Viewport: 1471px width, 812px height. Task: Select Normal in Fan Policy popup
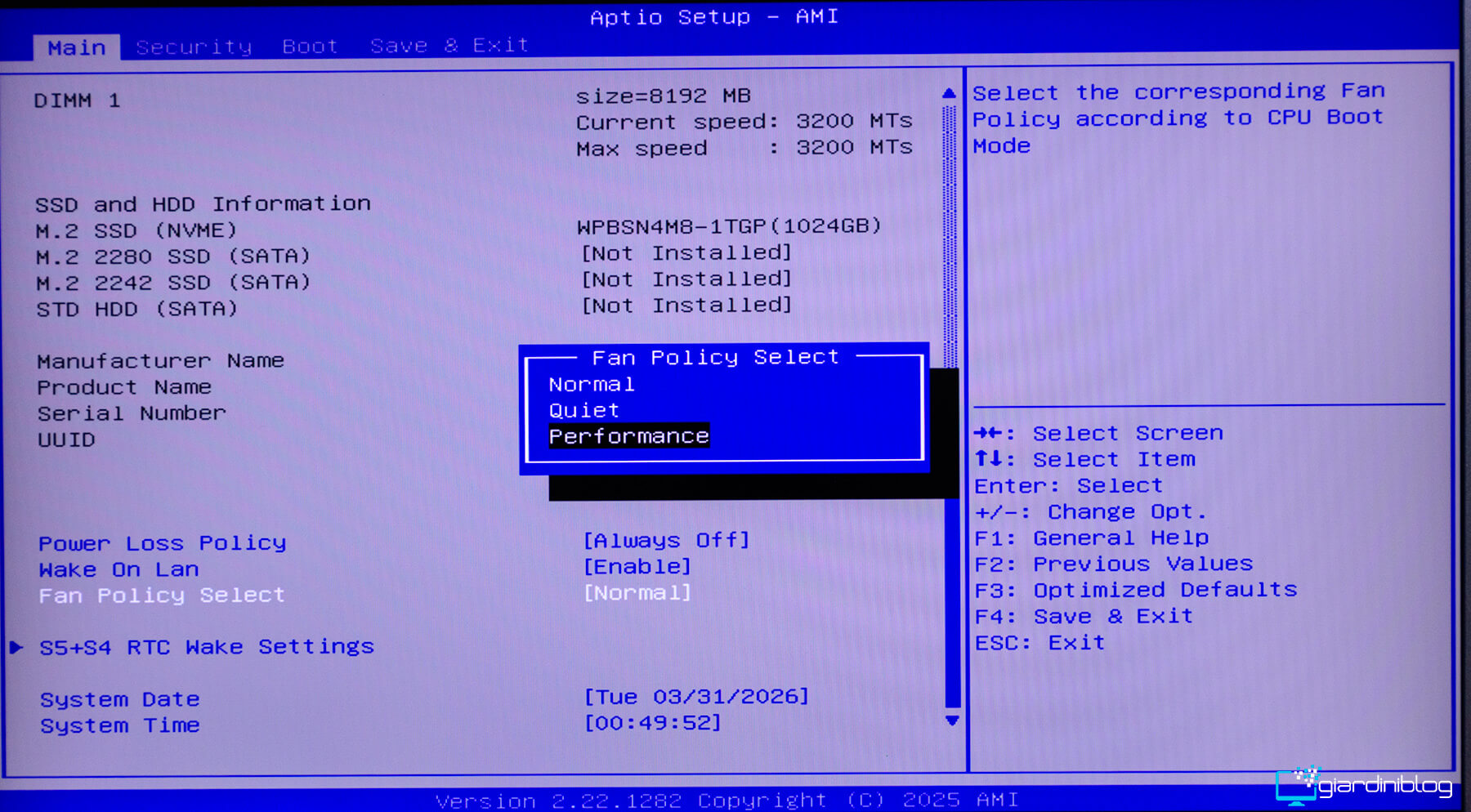(x=591, y=384)
